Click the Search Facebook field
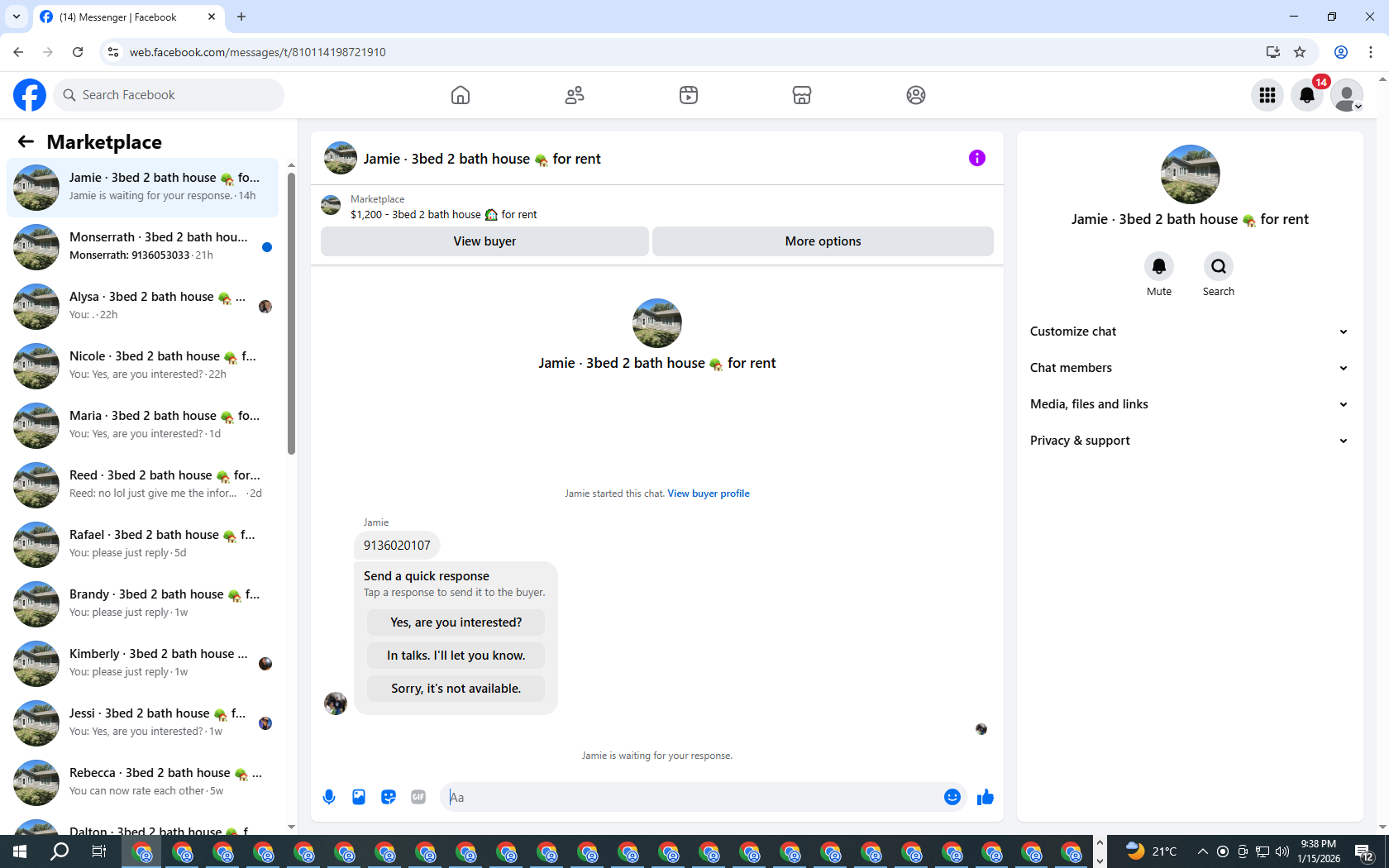The height and width of the screenshot is (868, 1389). point(169,95)
